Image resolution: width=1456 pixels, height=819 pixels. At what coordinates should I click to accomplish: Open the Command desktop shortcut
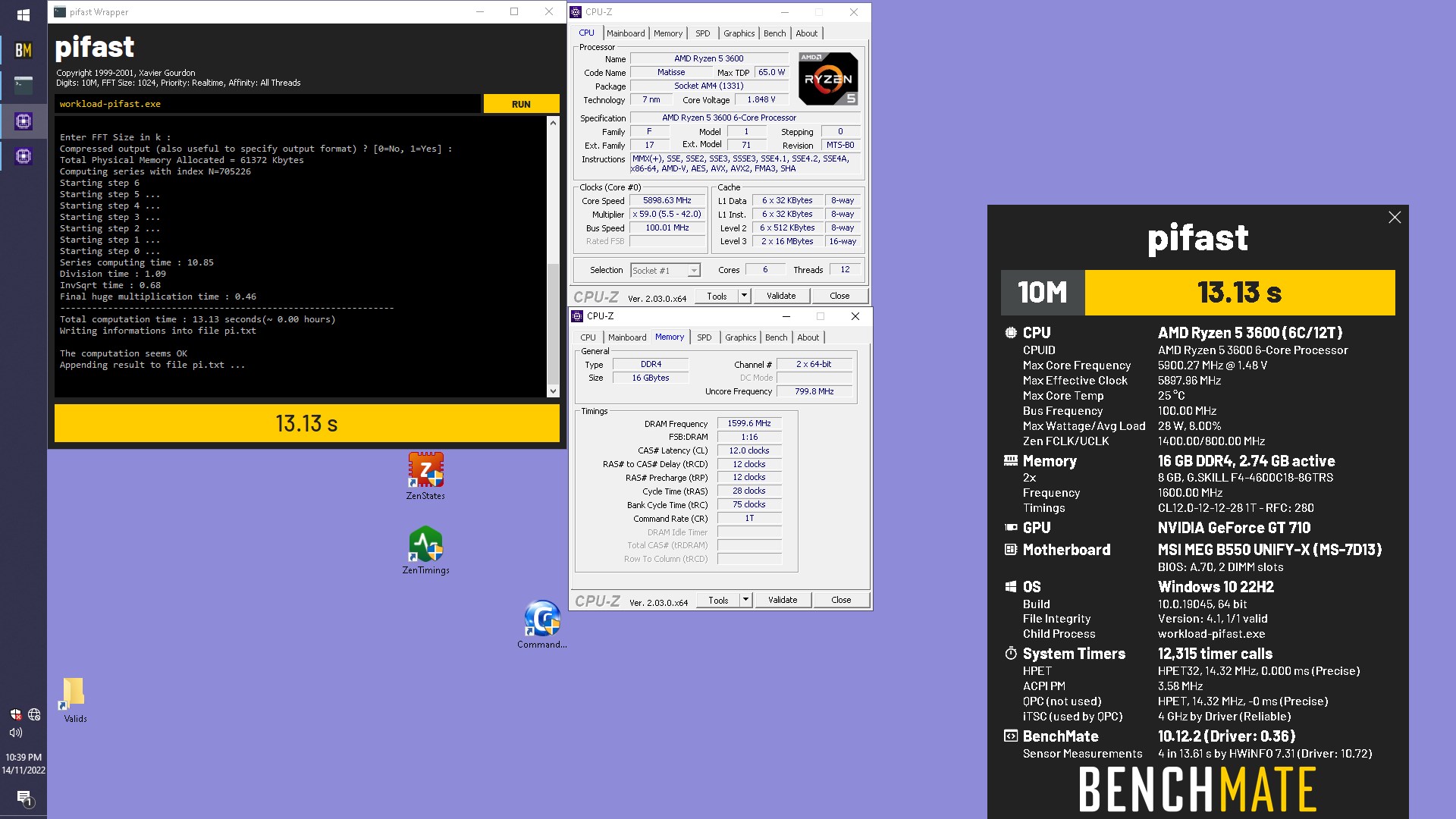pyautogui.click(x=541, y=624)
